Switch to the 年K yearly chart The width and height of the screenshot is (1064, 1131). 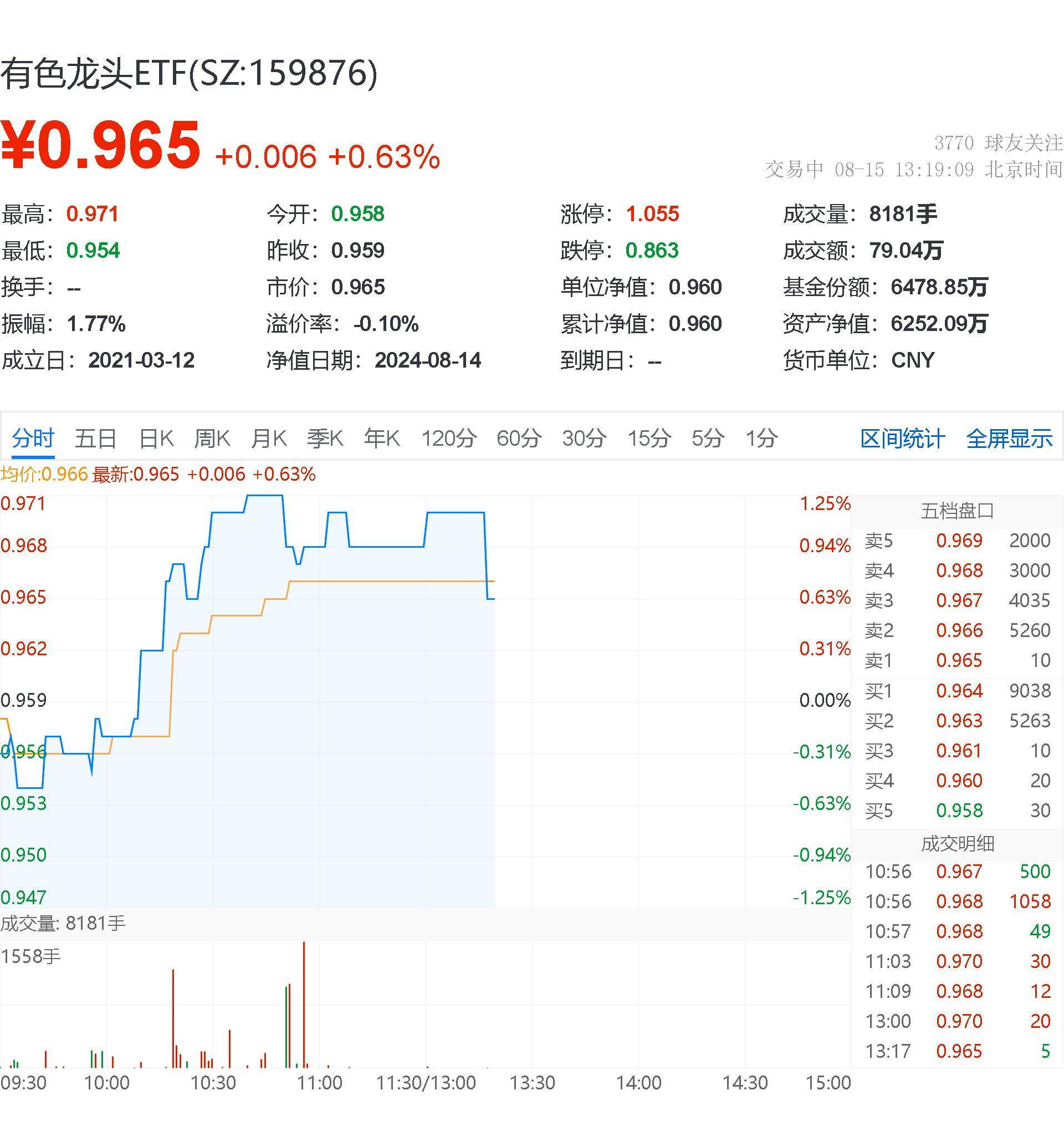[x=382, y=438]
